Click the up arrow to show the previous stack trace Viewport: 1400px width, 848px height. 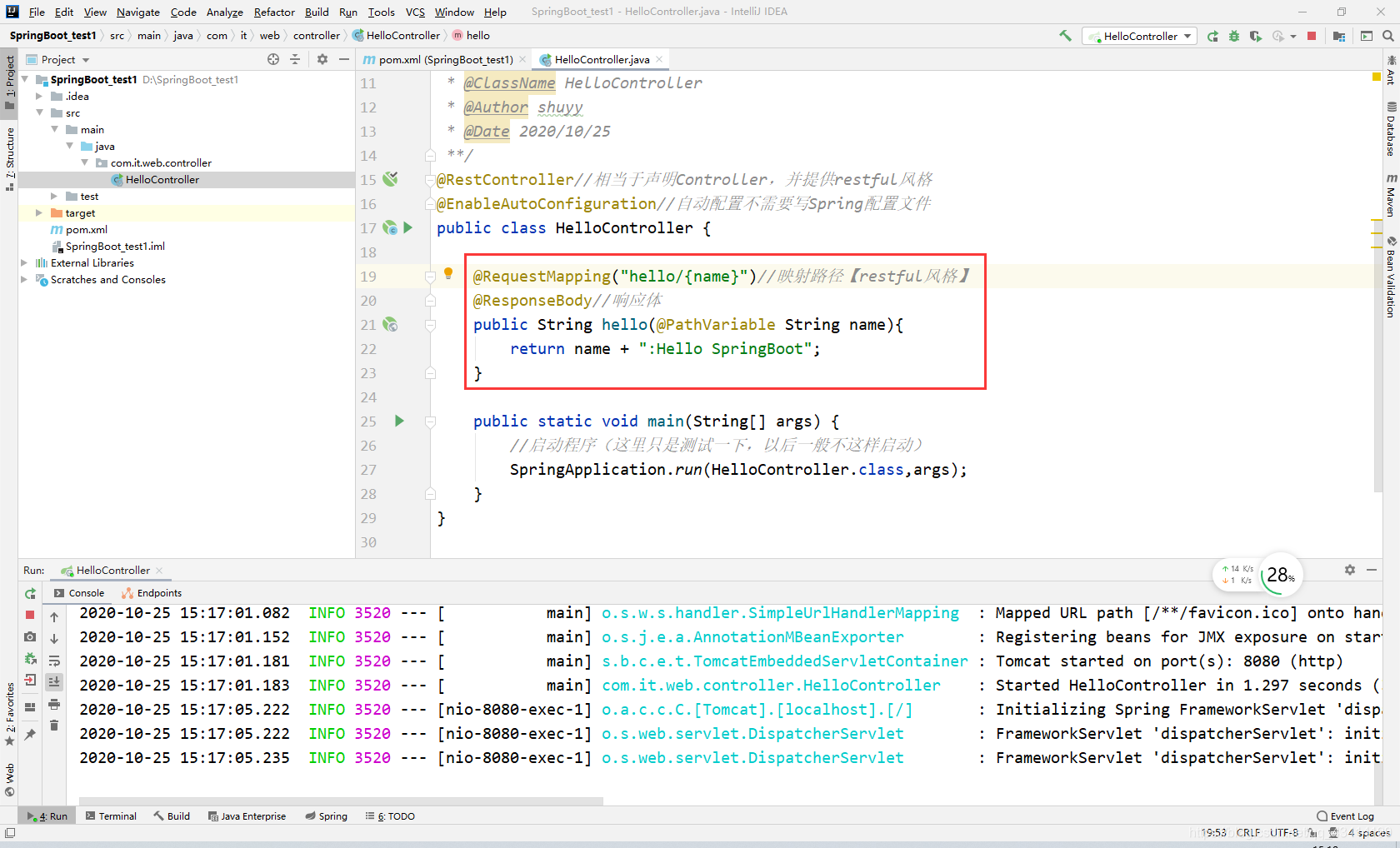[x=54, y=617]
